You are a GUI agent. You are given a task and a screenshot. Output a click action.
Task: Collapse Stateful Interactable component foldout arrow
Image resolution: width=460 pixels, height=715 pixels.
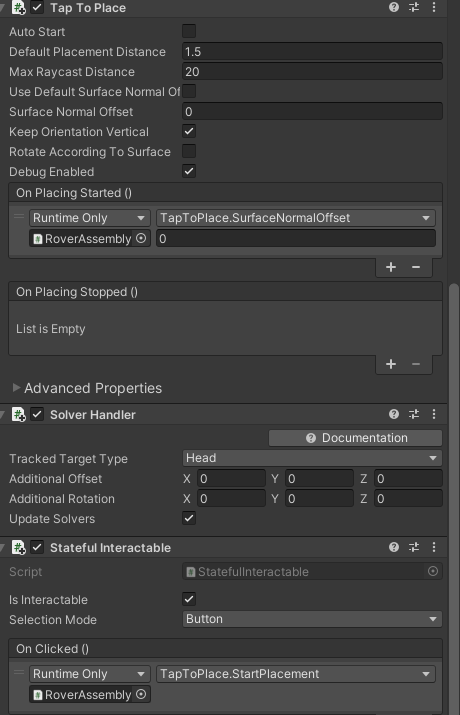3,547
